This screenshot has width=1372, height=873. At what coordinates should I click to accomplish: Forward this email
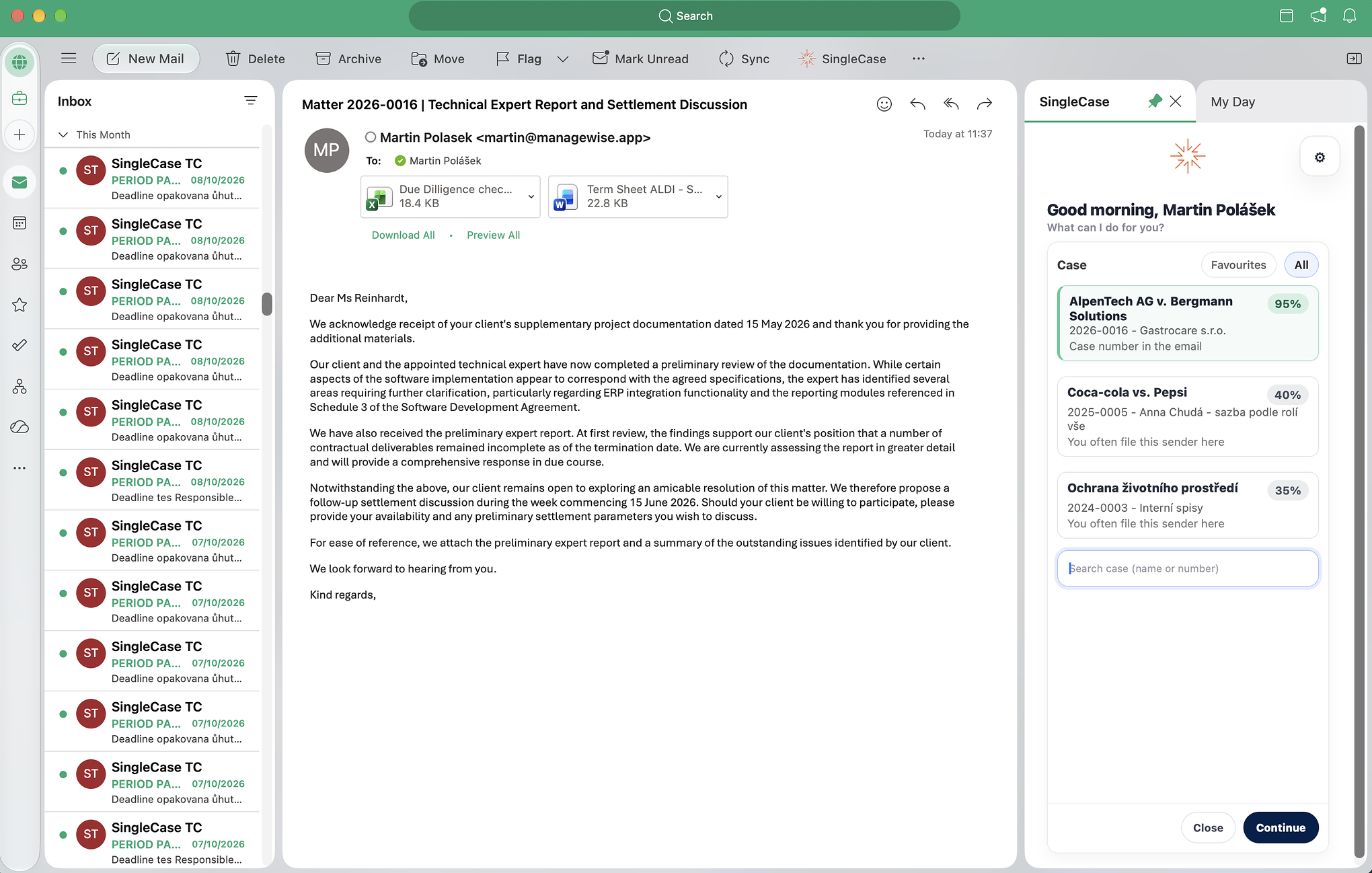[985, 104]
